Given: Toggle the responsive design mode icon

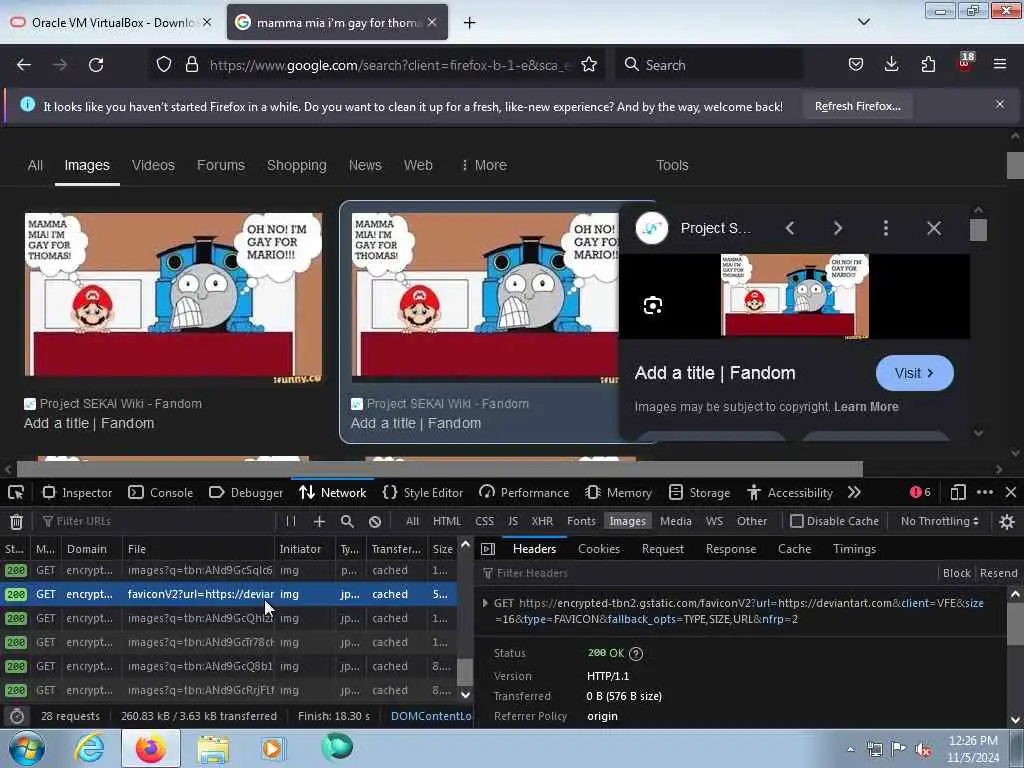Looking at the screenshot, I should pos(958,492).
